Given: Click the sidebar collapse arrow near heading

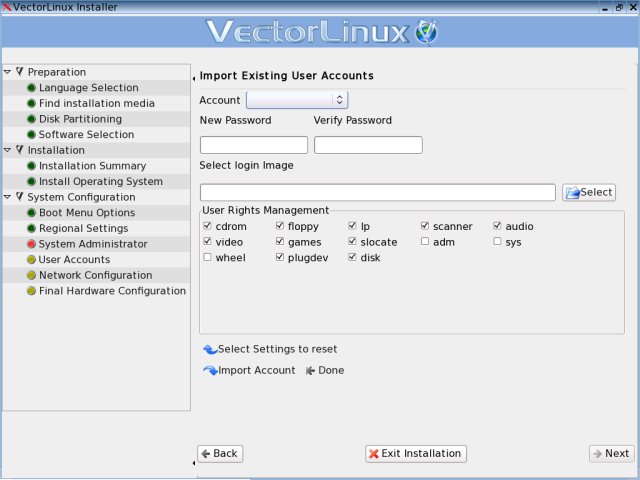Looking at the screenshot, I should coord(194,78).
